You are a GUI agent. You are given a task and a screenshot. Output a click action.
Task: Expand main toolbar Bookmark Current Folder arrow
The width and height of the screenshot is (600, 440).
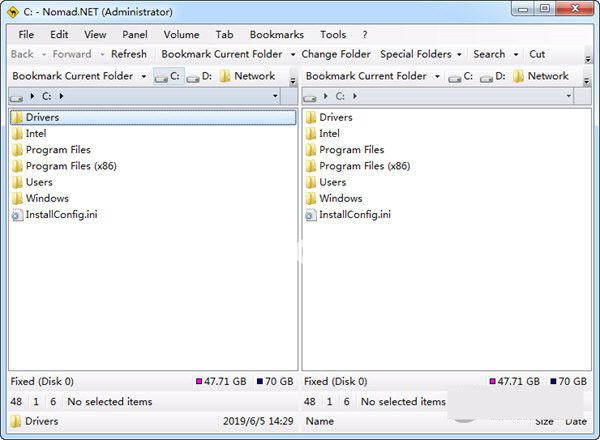tap(293, 54)
